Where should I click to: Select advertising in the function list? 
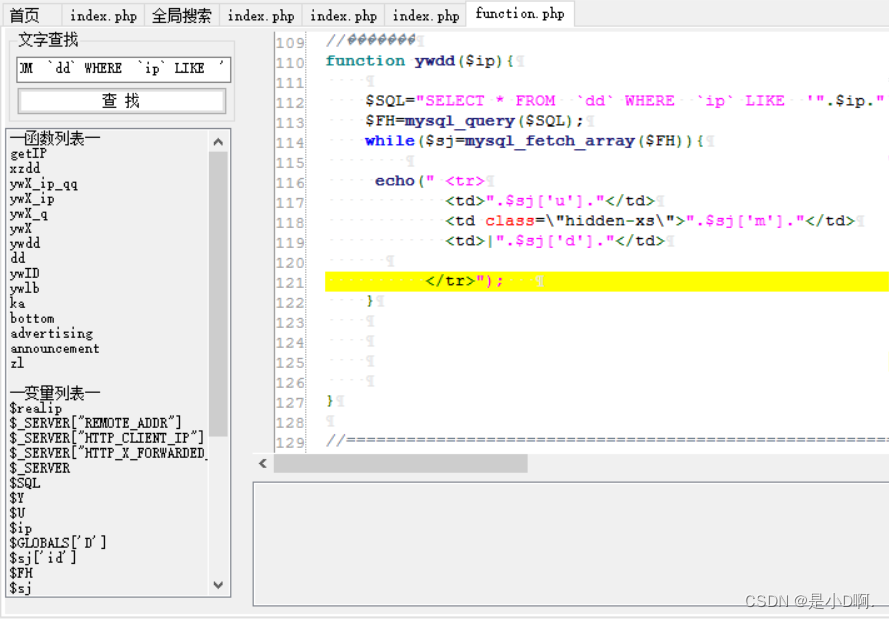coord(52,333)
